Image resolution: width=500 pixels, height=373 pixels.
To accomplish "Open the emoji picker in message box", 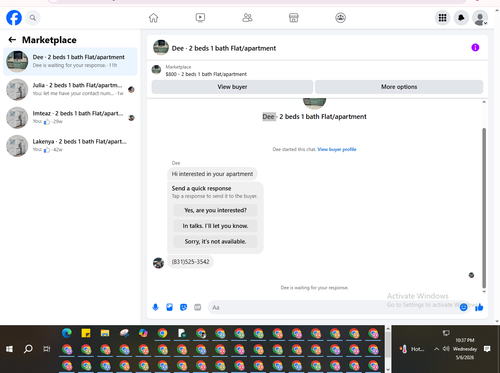I will (x=463, y=307).
